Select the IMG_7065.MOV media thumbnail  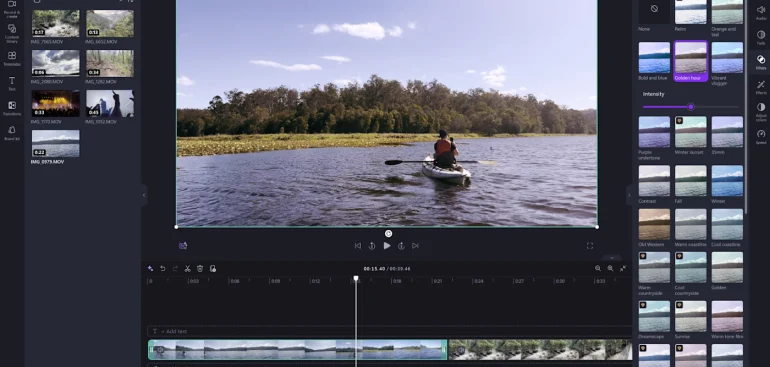tap(55, 23)
